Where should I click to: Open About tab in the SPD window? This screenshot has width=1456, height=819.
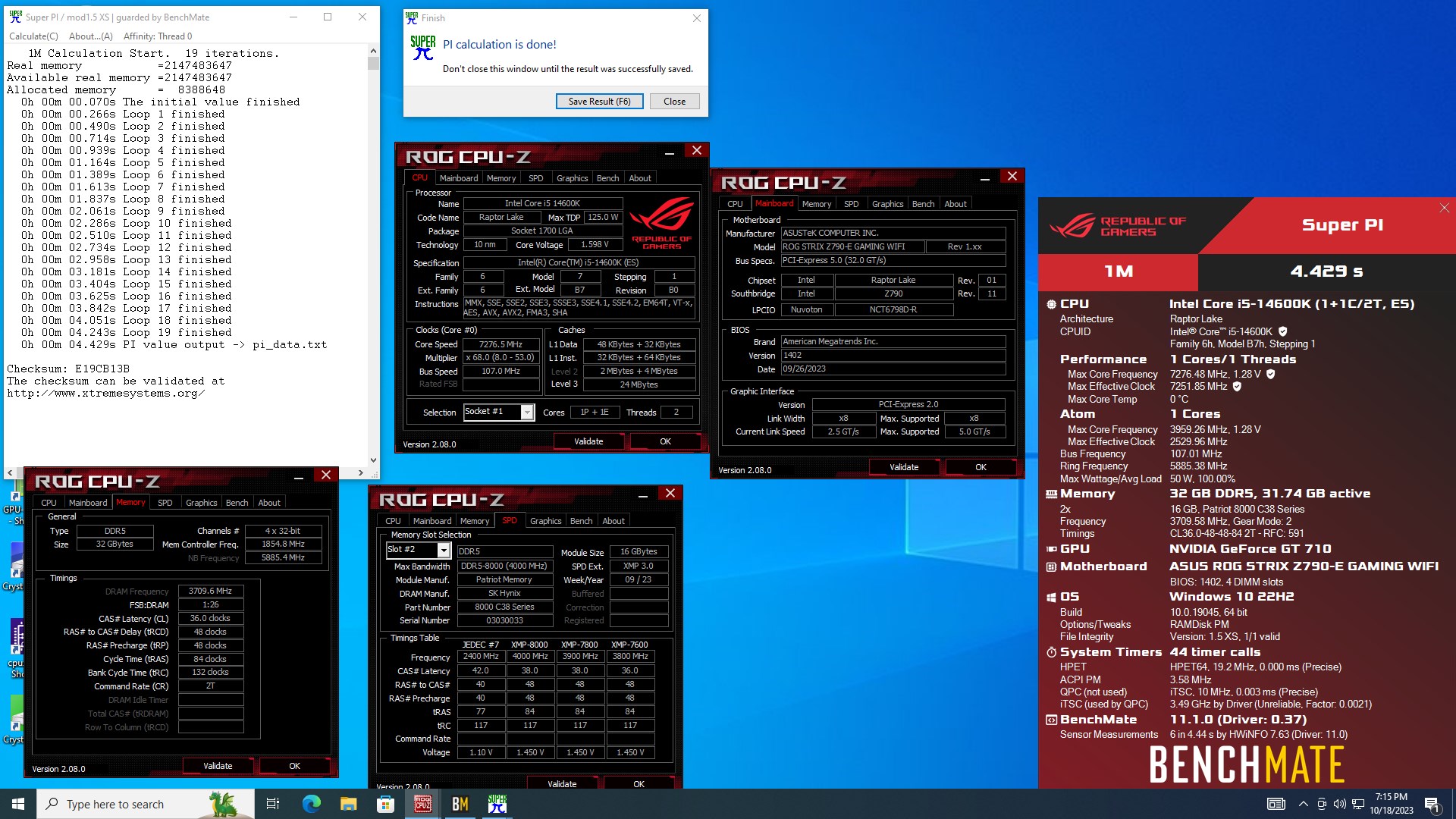point(613,521)
